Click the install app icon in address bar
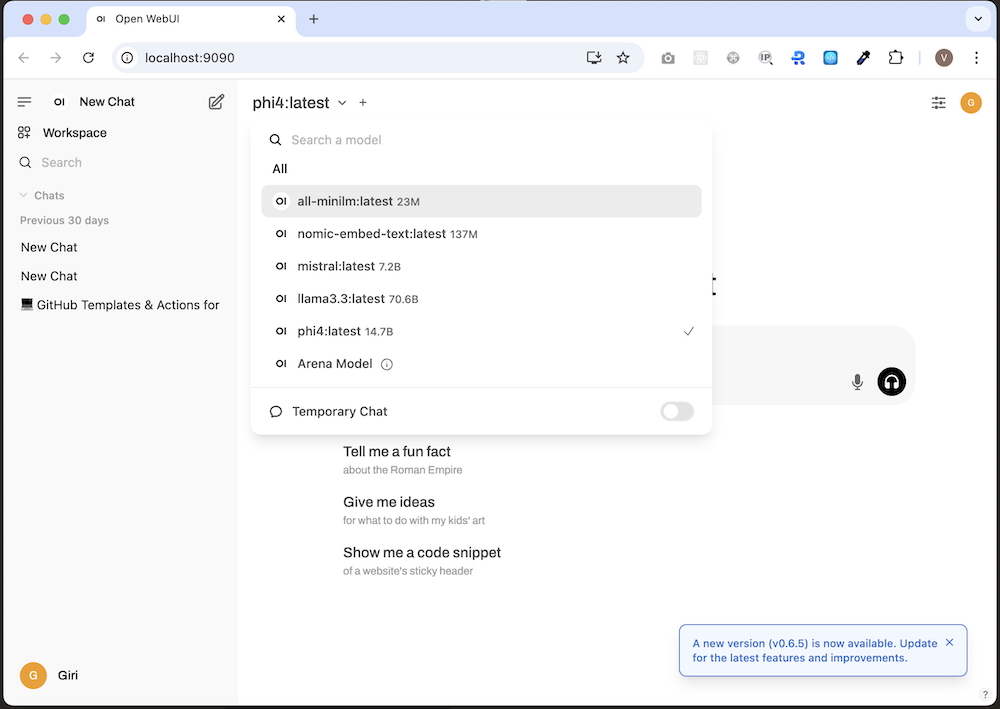This screenshot has width=1000, height=709. coord(594,58)
